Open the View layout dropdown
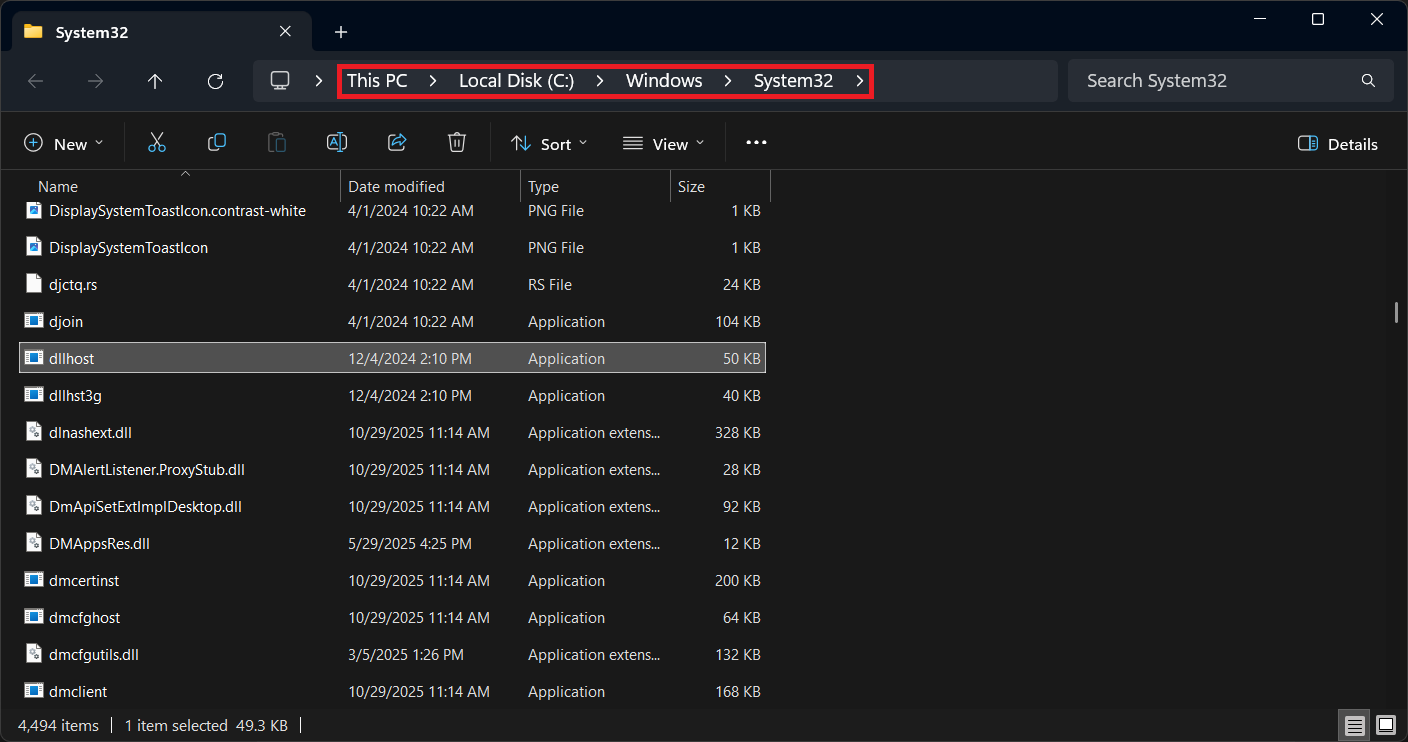Image resolution: width=1408 pixels, height=742 pixels. (663, 144)
